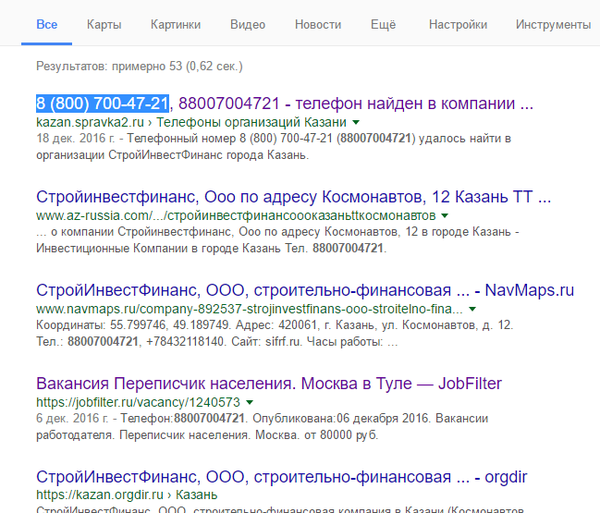Switch to the Карты tab

(104, 24)
